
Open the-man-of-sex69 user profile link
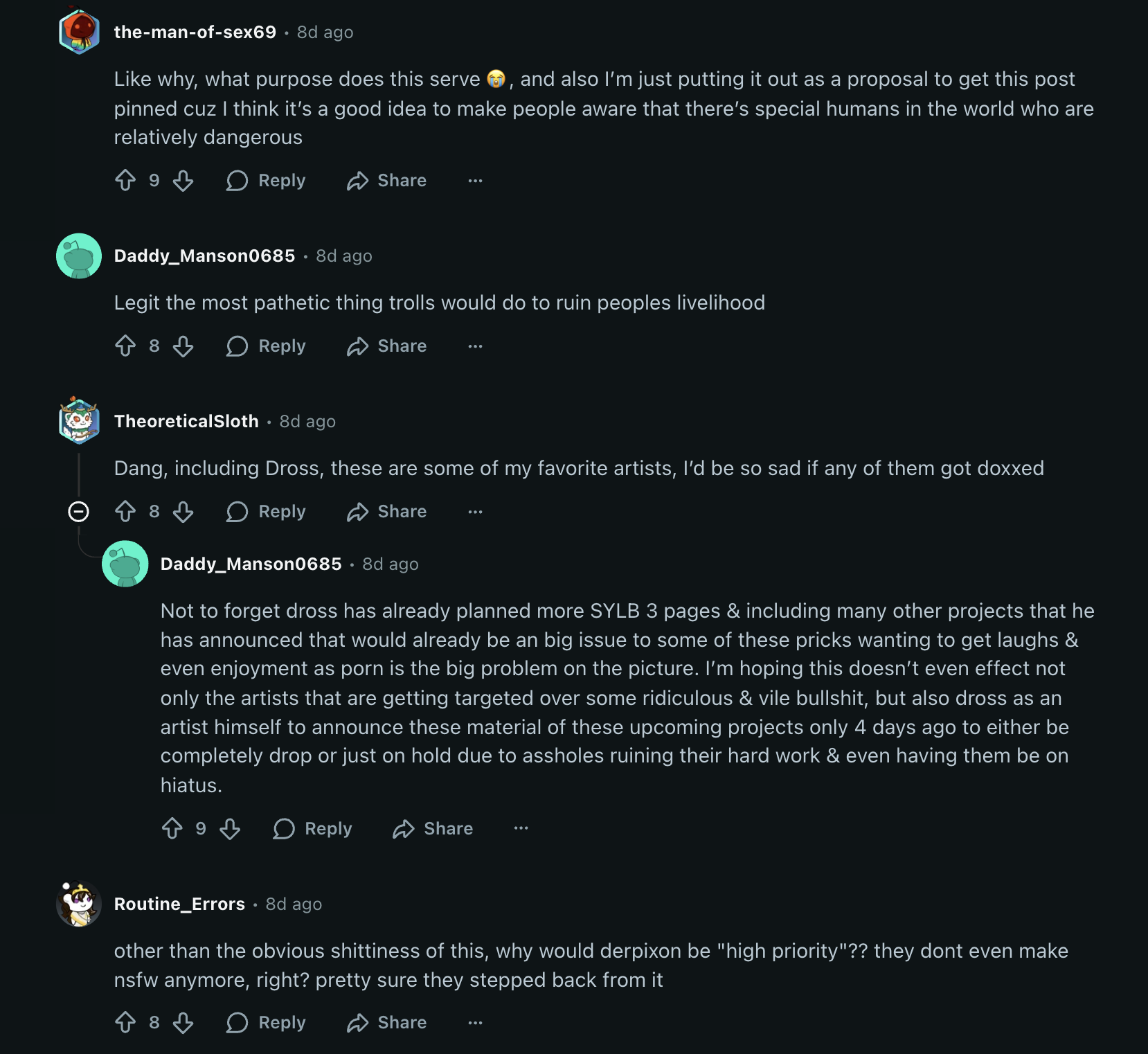(x=195, y=33)
